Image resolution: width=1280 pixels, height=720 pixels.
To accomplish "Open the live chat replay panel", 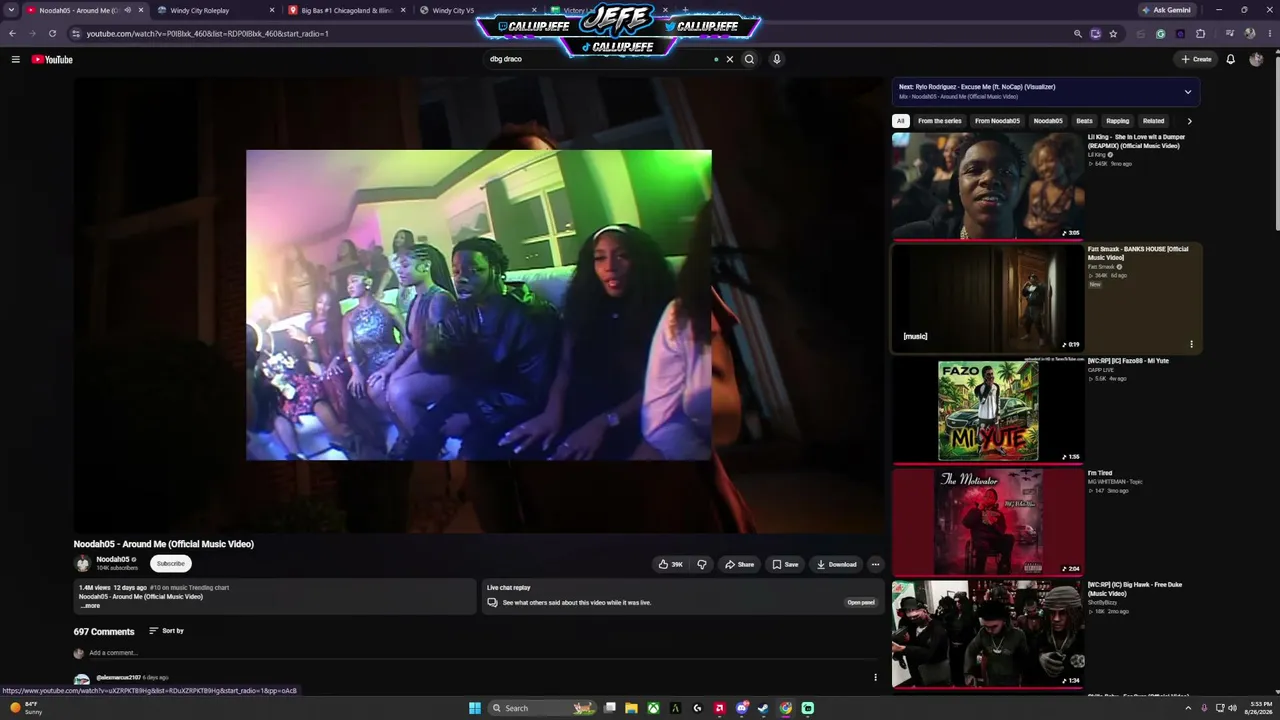I will (x=861, y=602).
